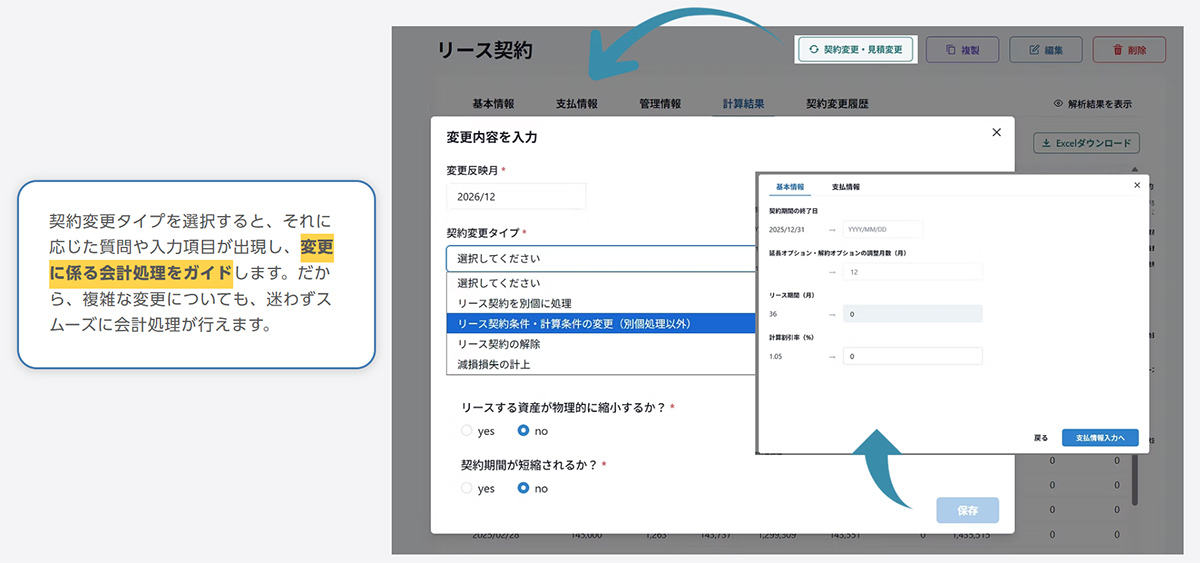This screenshot has height=563, width=1200.
Task: Switch to the 基本情報 tab of リース契約
Action: [x=493, y=103]
